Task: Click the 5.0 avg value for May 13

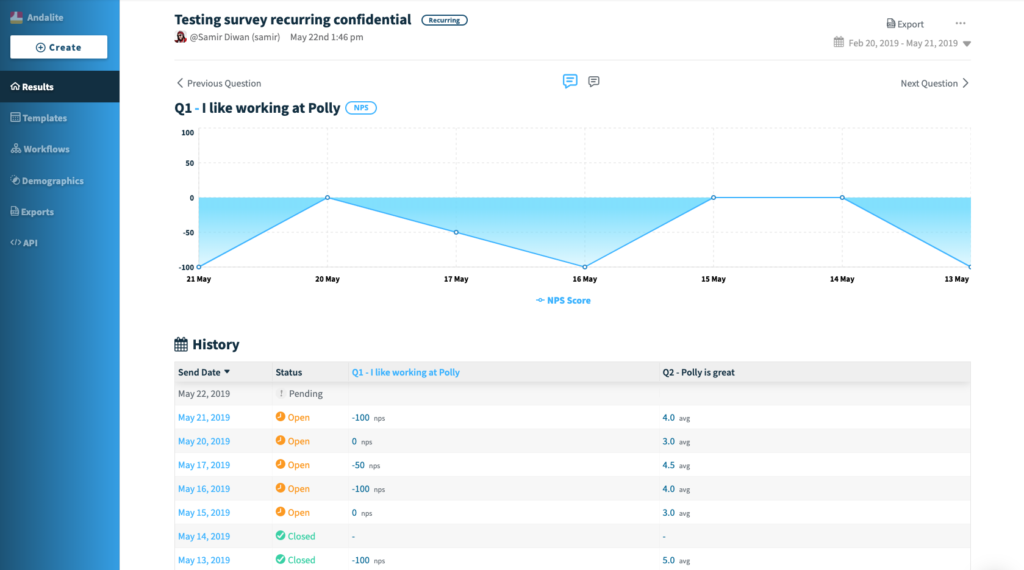Action: pyautogui.click(x=676, y=560)
